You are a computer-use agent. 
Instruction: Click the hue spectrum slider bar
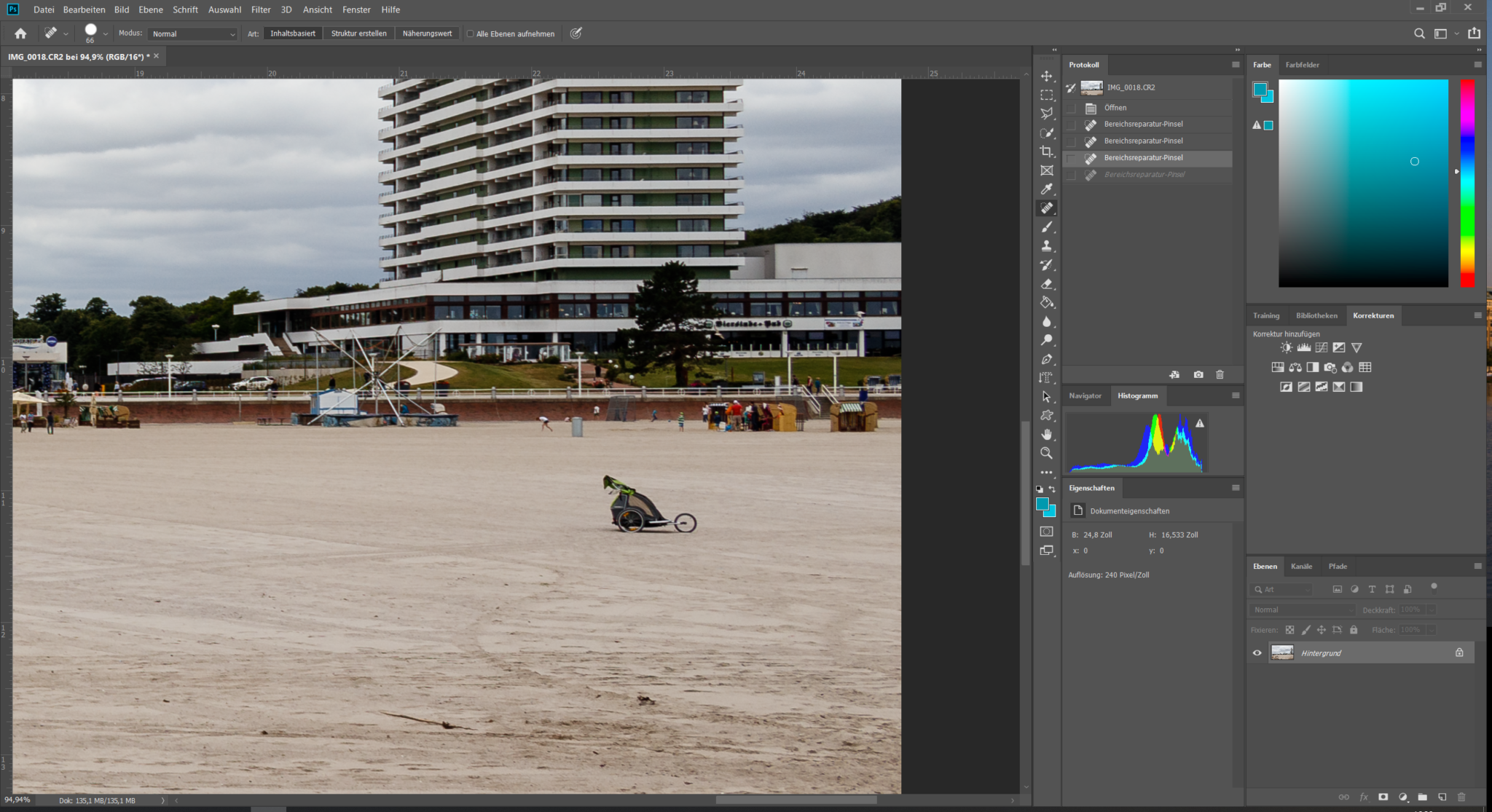click(x=1467, y=183)
